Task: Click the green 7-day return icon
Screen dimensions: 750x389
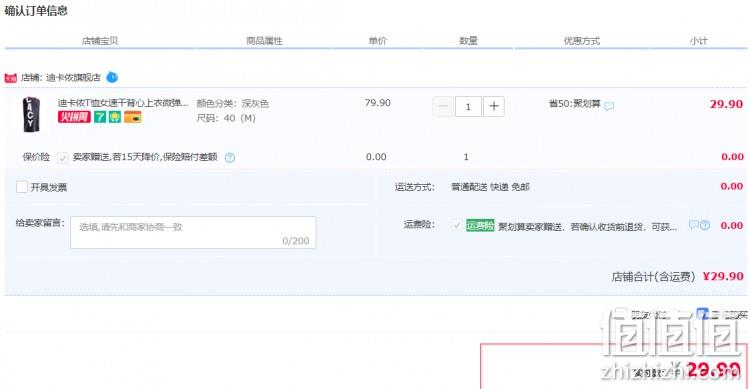Action: click(x=99, y=117)
